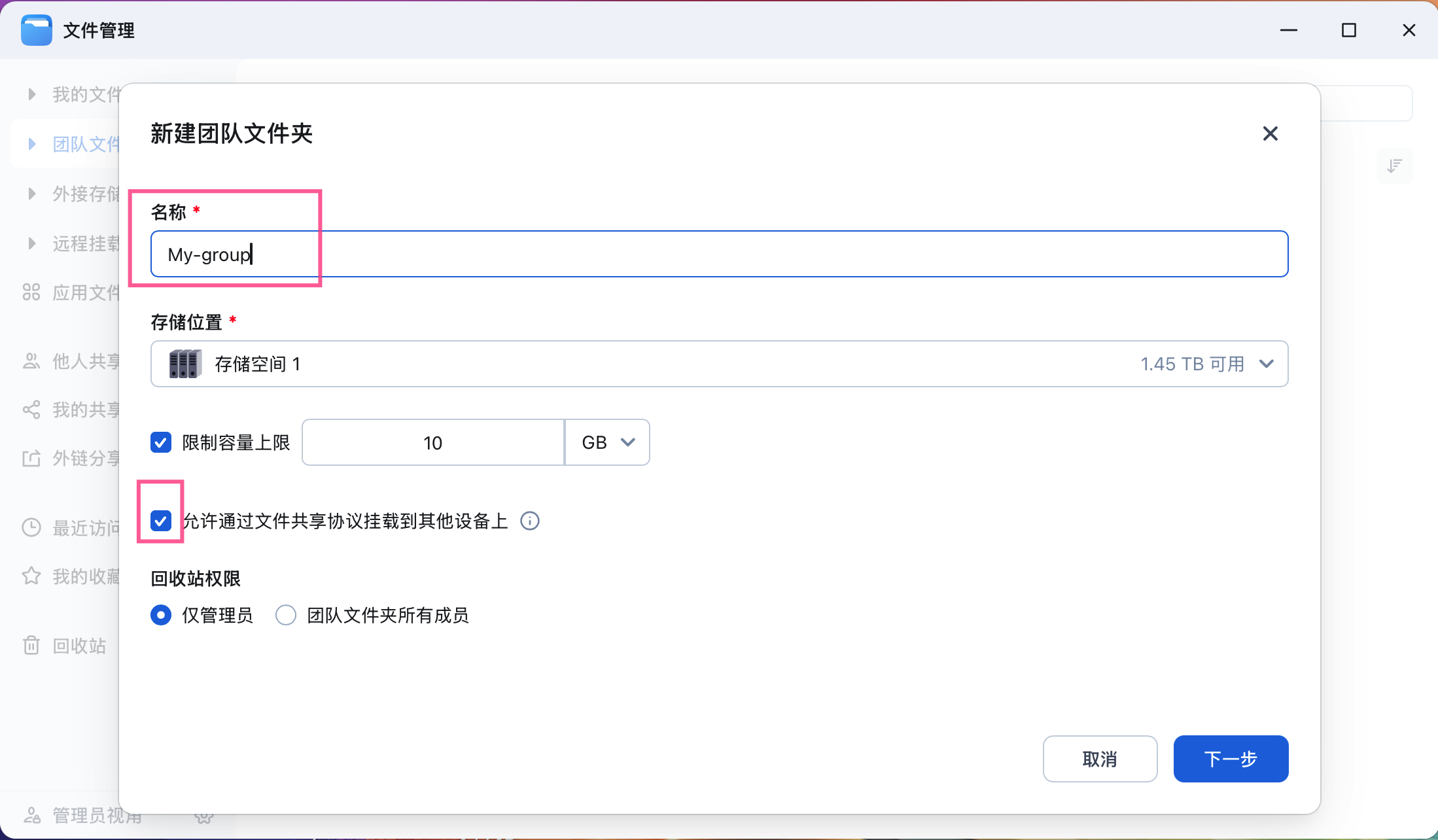Select 团队文件 in the sidebar
This screenshot has width=1438, height=840.
click(x=31, y=143)
